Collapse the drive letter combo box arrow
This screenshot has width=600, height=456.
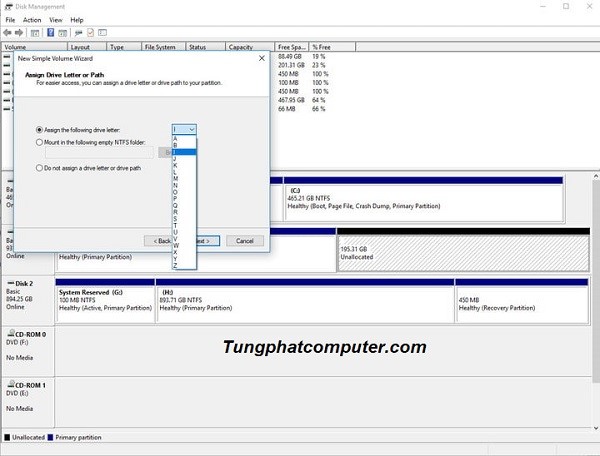(192, 130)
